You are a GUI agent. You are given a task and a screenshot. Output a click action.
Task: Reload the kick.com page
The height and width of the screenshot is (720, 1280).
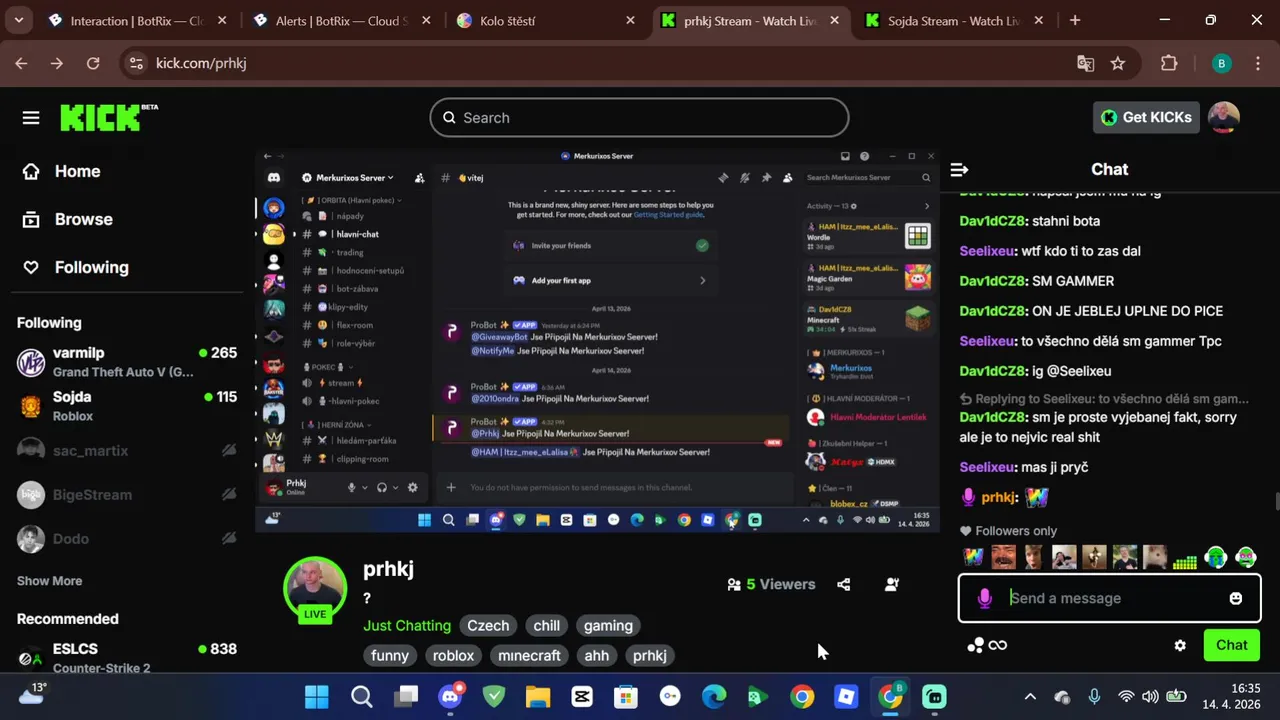pos(93,63)
